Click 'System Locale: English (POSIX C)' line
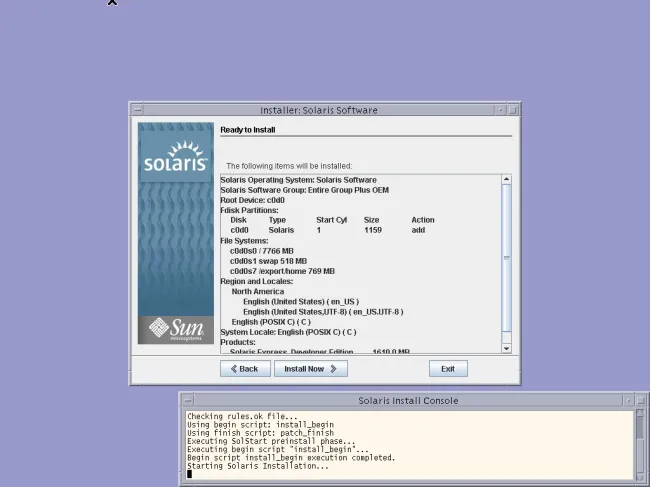 288,332
